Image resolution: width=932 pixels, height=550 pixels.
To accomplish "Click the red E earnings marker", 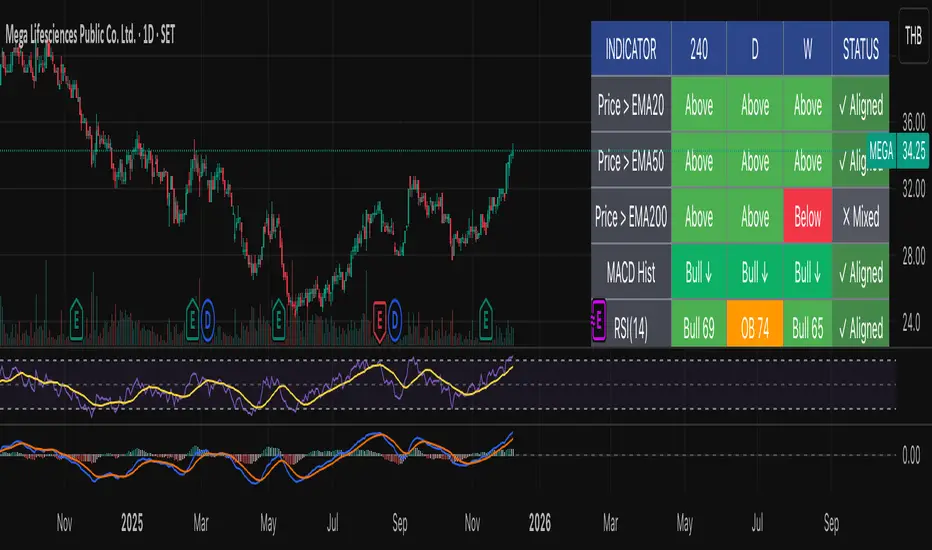I will point(380,318).
